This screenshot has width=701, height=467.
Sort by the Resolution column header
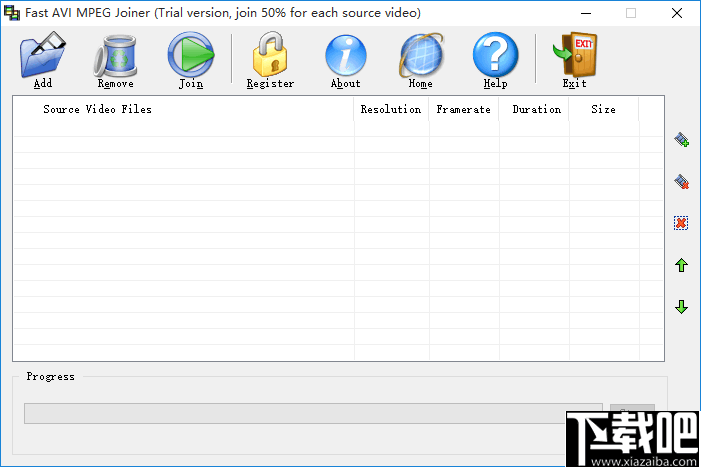[x=391, y=109]
